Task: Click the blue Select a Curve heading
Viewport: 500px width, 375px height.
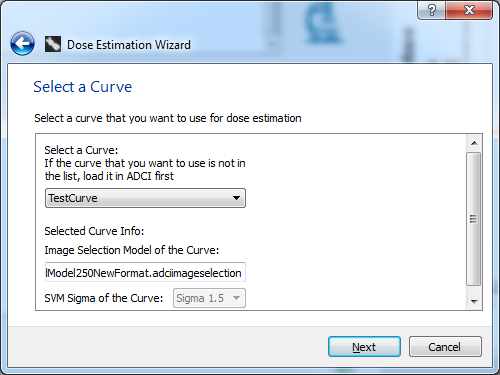Action: click(83, 87)
